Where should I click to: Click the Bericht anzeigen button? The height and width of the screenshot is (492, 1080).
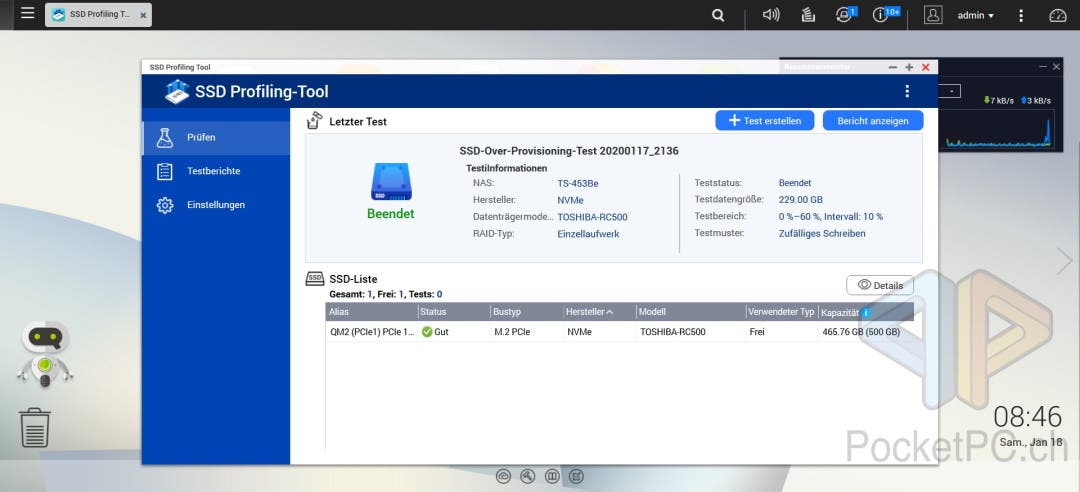[873, 121]
